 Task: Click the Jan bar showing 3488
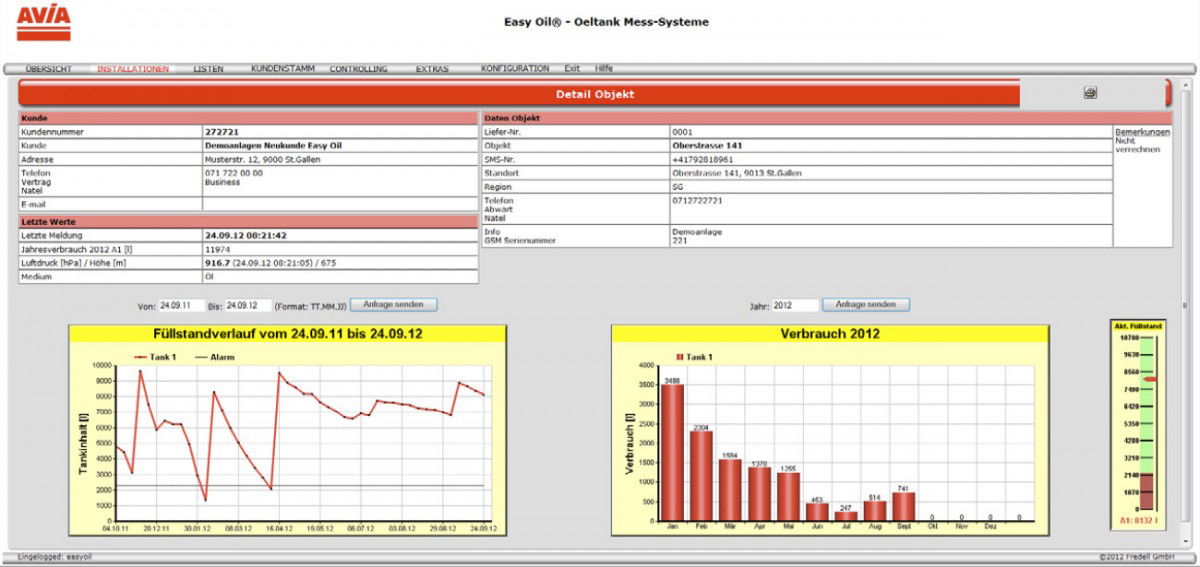pyautogui.click(x=673, y=453)
